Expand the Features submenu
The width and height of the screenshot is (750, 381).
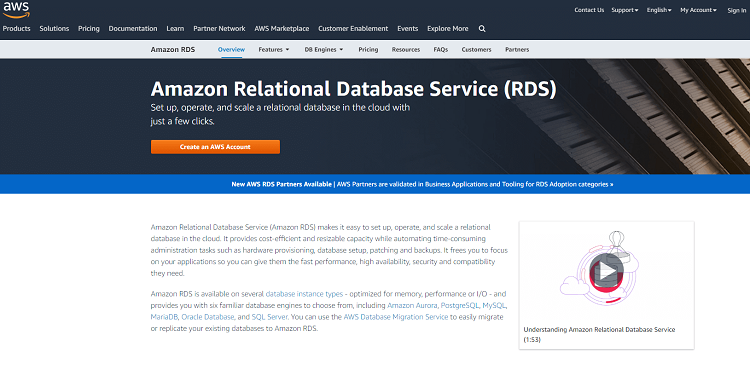[274, 49]
